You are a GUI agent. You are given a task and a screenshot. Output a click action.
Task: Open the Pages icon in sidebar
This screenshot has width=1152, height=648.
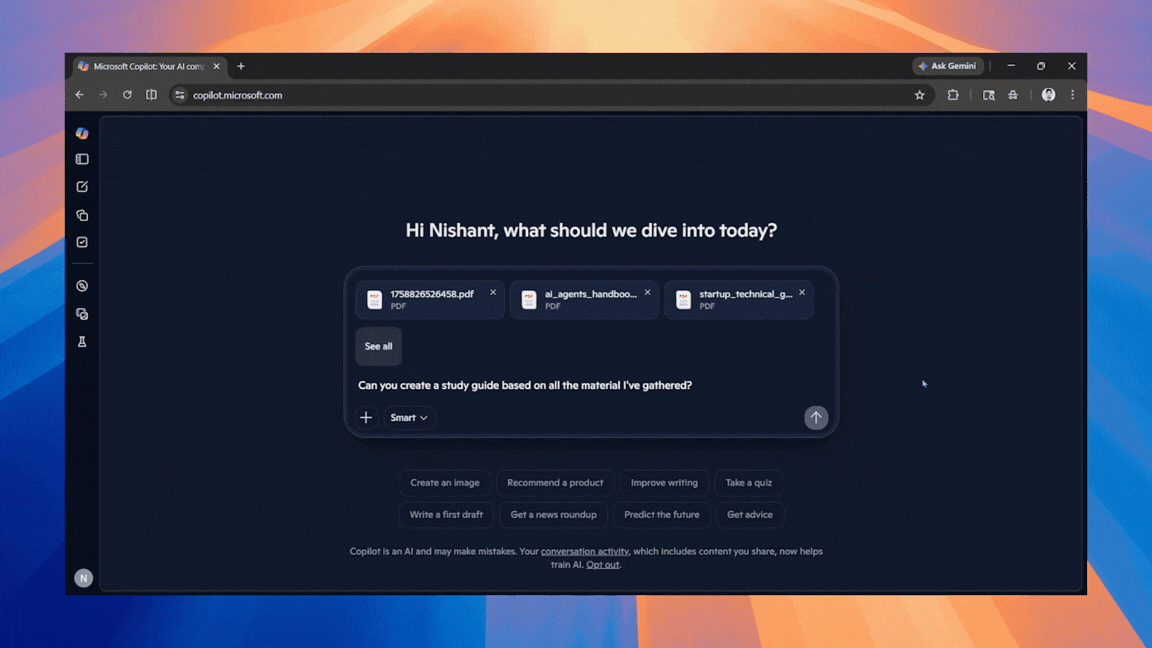82,215
